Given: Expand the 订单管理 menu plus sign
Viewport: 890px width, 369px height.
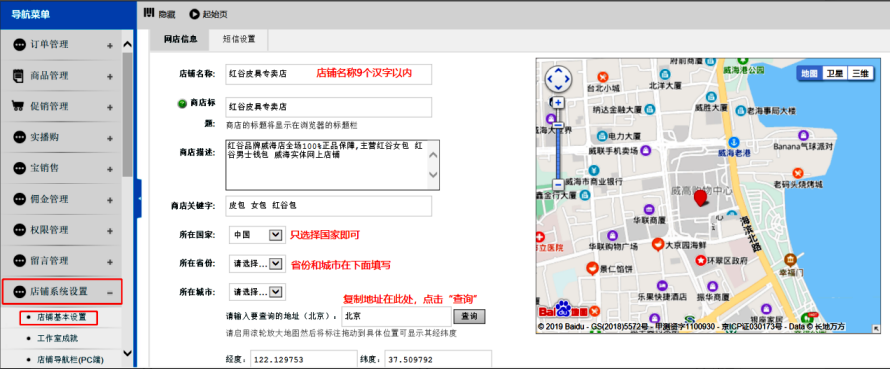Looking at the screenshot, I should click(x=110, y=45).
